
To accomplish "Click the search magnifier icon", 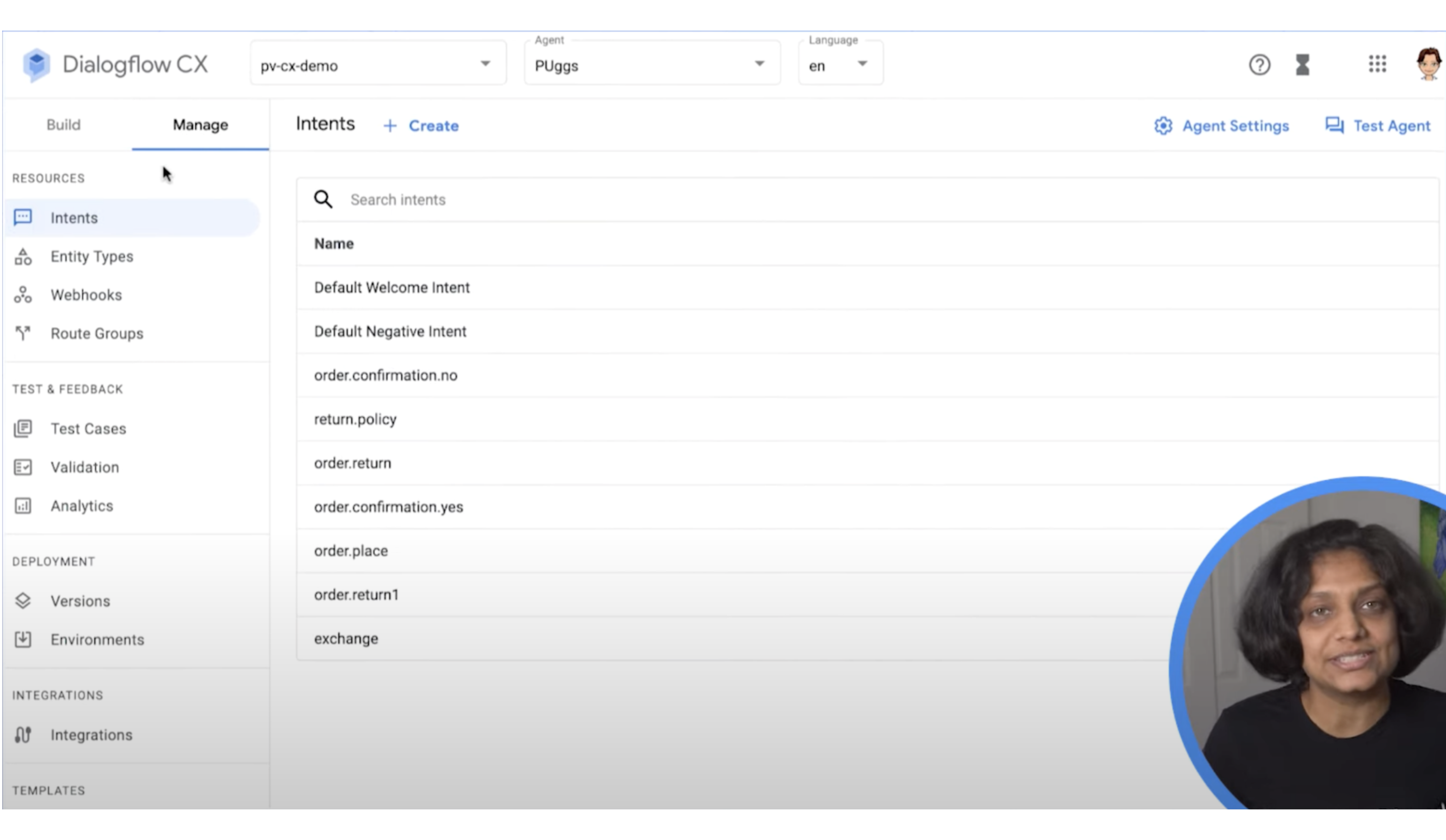I will [323, 199].
